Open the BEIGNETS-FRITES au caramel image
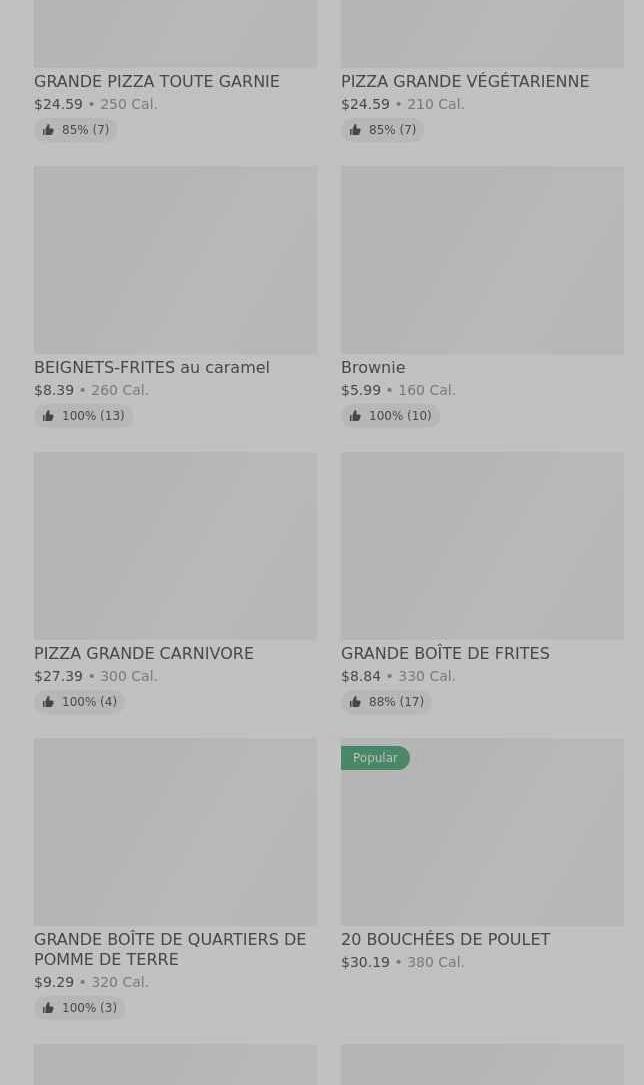Screen dimensions: 644x1085 175,260
